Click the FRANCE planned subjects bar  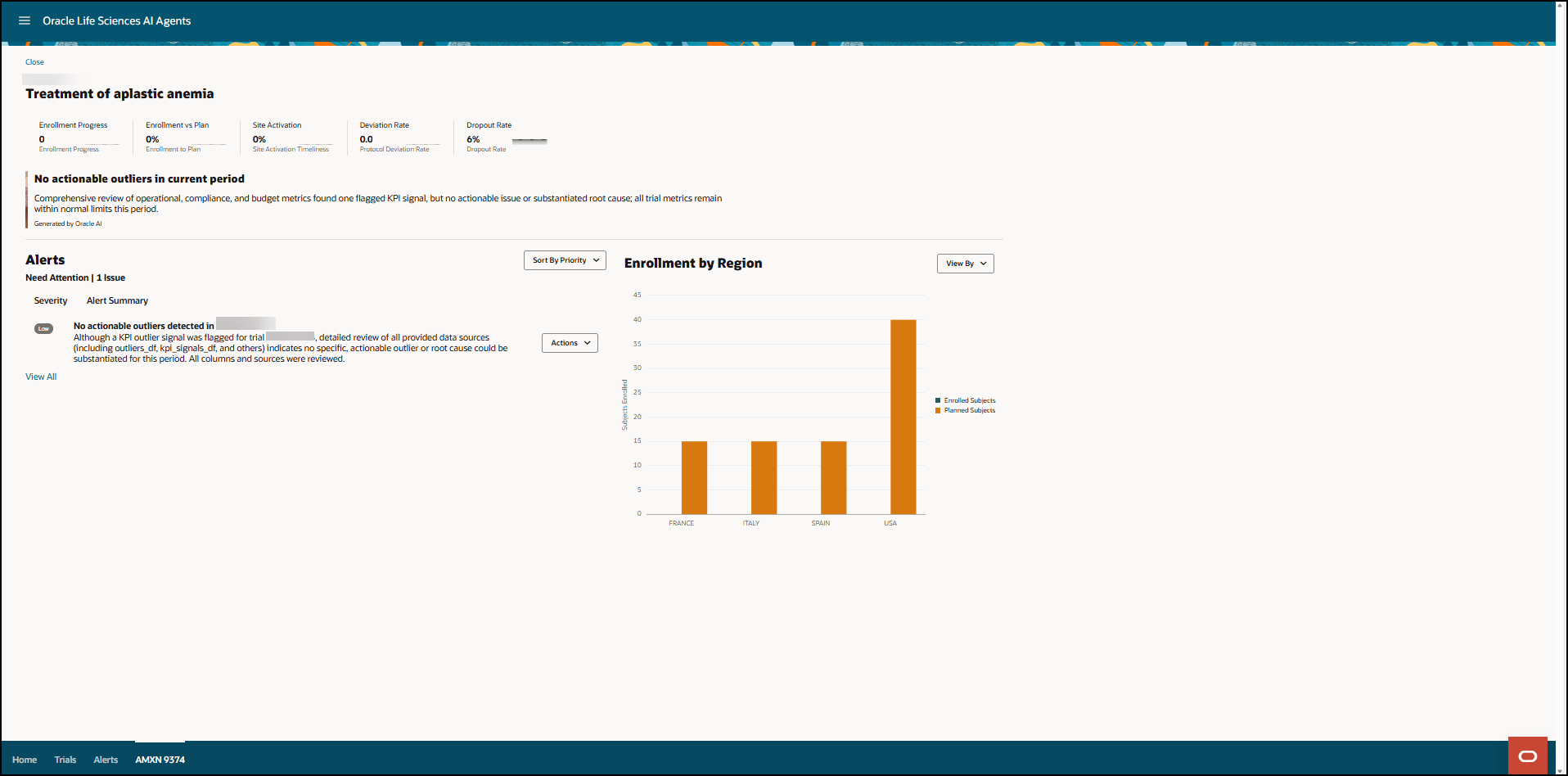tap(694, 478)
